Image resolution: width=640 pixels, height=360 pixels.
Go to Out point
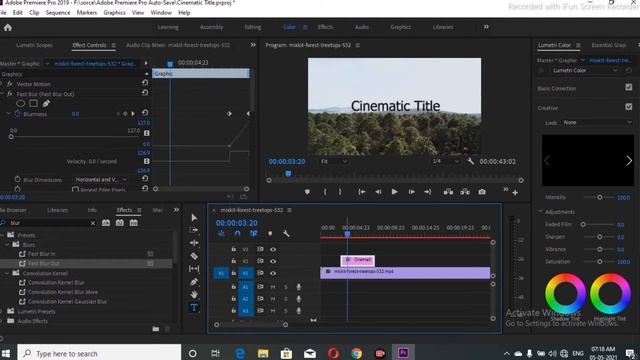428,192
